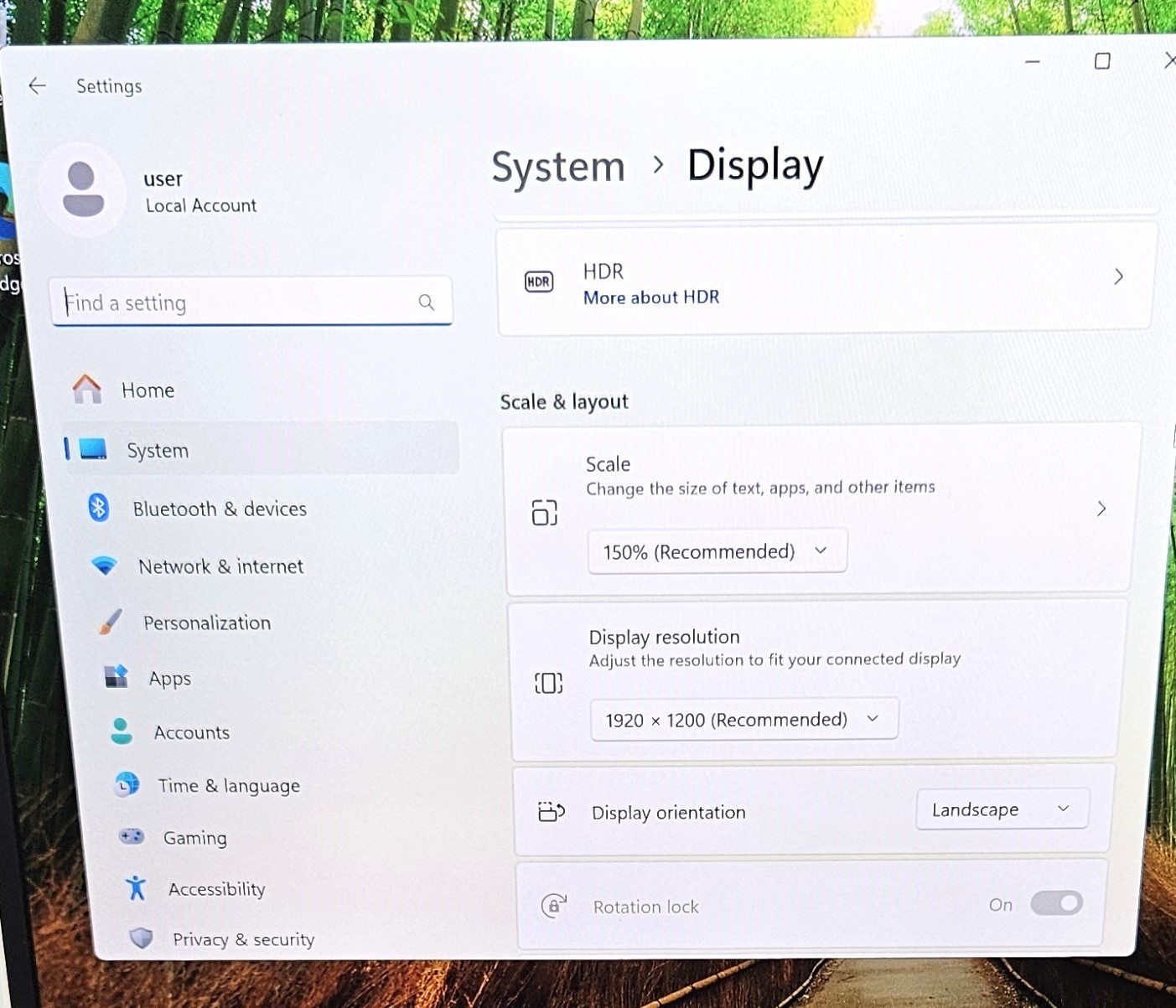1176x1008 pixels.
Task: Minimize the Settings window
Action: 1033,61
